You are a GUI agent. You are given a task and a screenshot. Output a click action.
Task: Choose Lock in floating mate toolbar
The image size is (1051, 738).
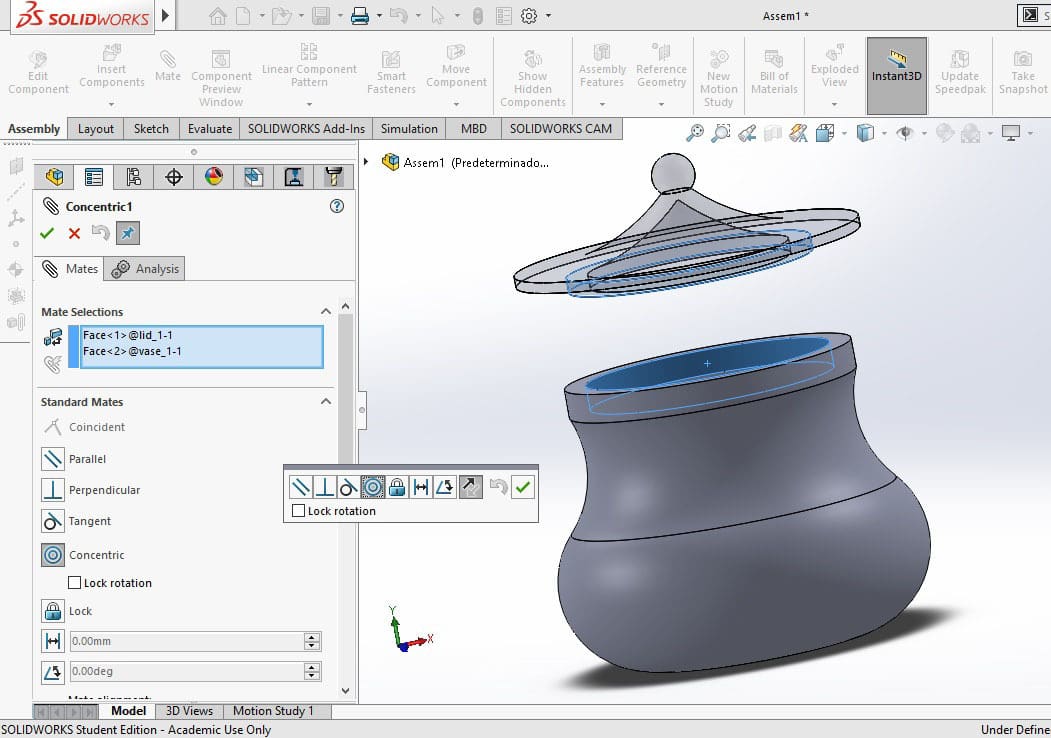(x=397, y=487)
